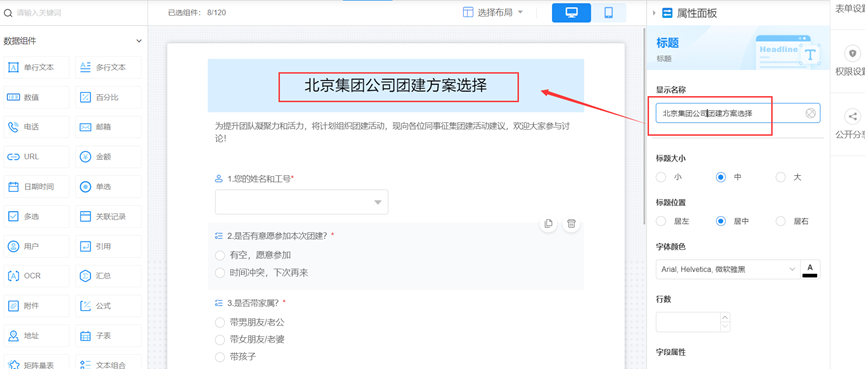Add the 金额 amount component

(x=108, y=157)
